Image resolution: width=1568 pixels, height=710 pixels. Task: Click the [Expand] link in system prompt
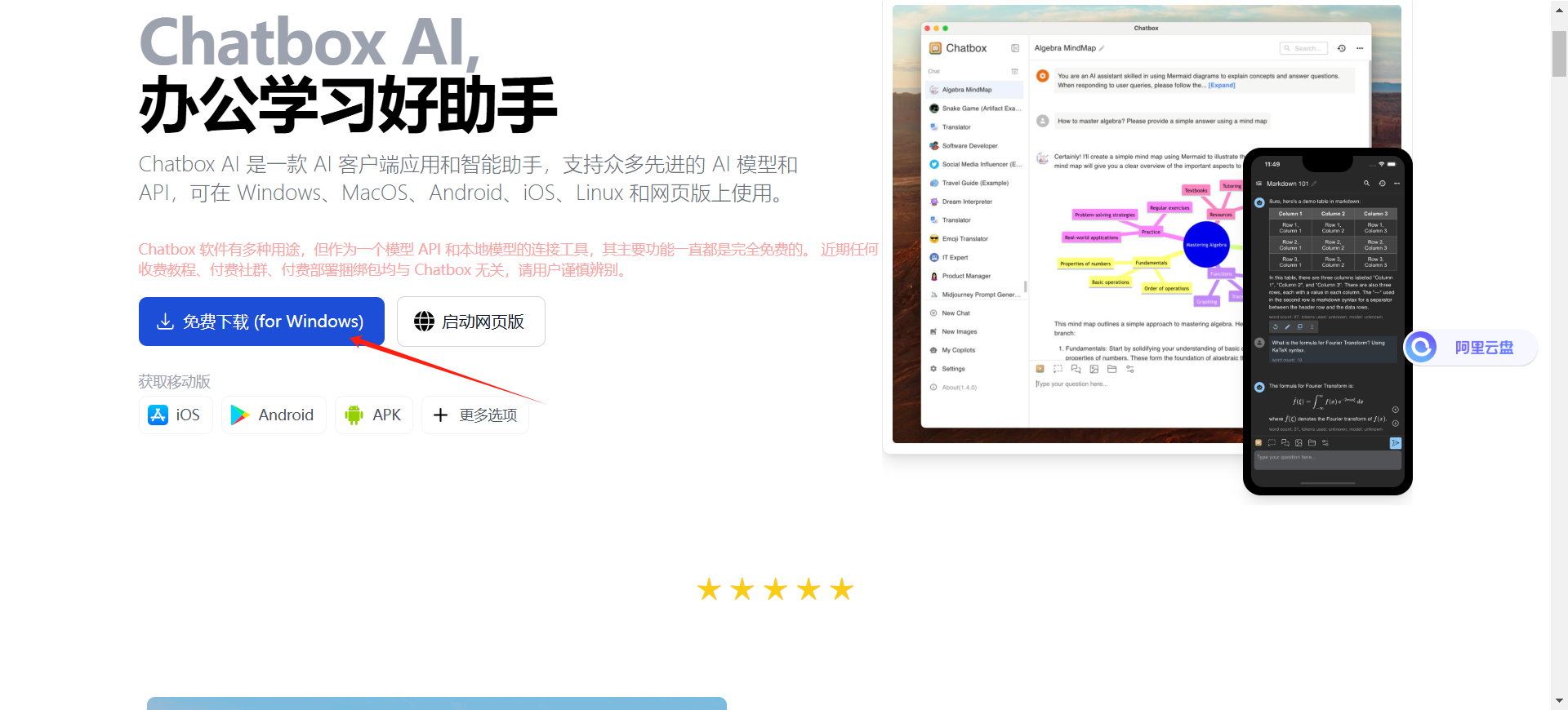[x=1222, y=85]
